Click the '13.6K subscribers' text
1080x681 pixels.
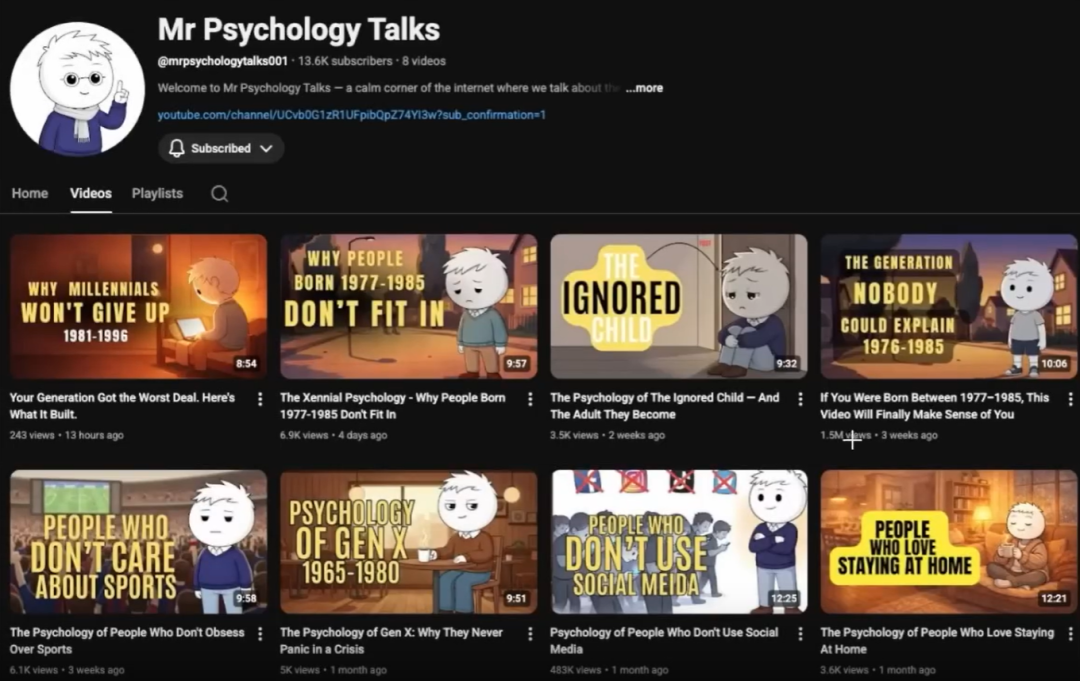point(344,61)
